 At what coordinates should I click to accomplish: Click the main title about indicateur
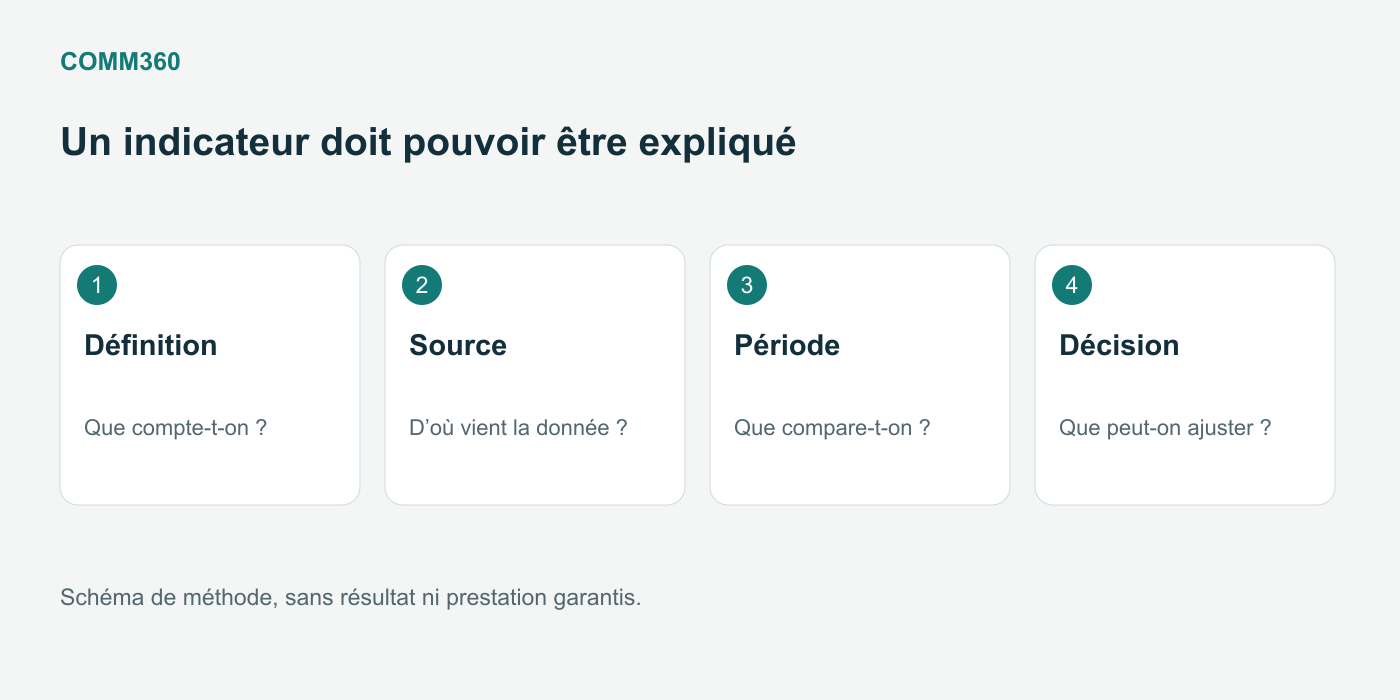point(428,142)
